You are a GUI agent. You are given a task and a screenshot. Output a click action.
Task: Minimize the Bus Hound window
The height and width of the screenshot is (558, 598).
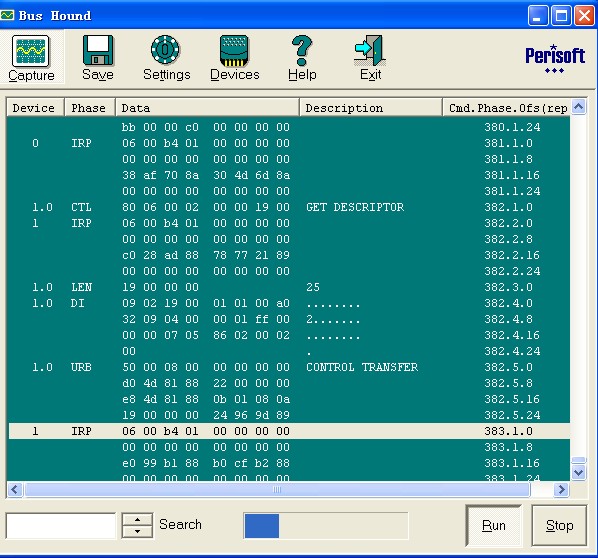click(x=538, y=16)
